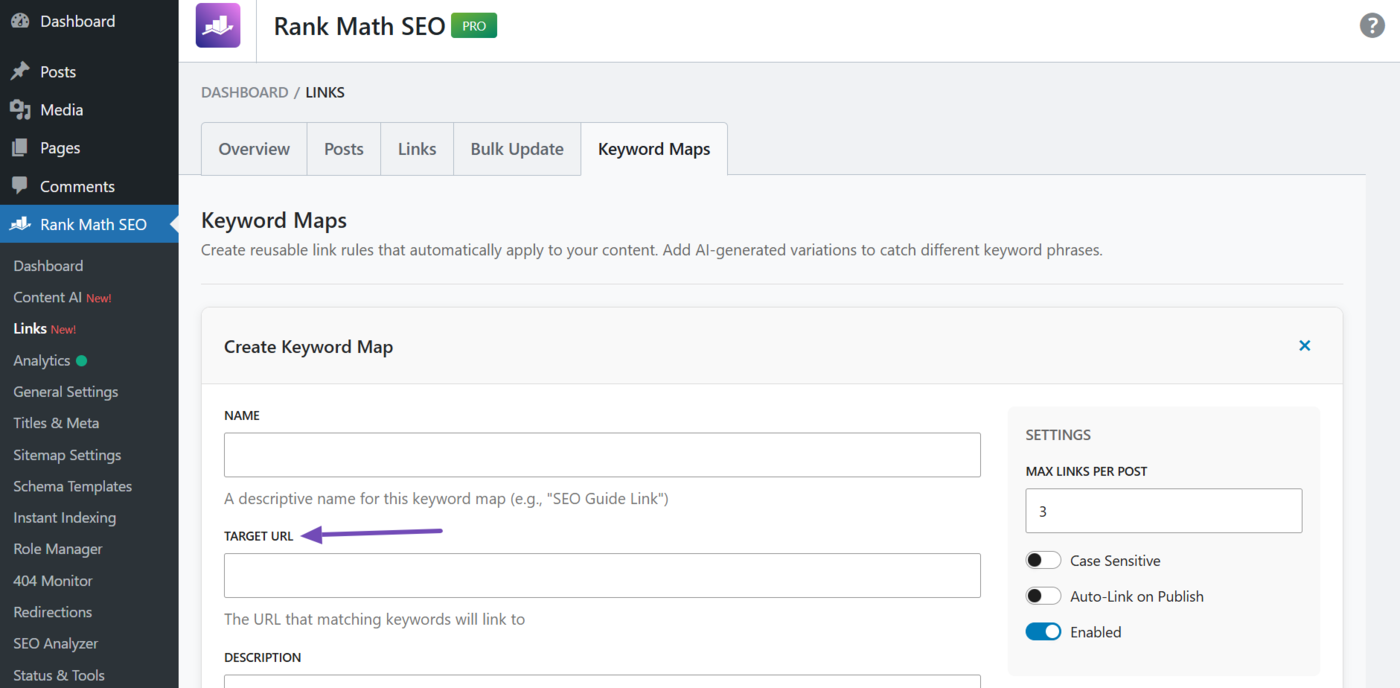This screenshot has width=1400, height=688.
Task: Open the Redirections menu item
Action: click(x=51, y=611)
